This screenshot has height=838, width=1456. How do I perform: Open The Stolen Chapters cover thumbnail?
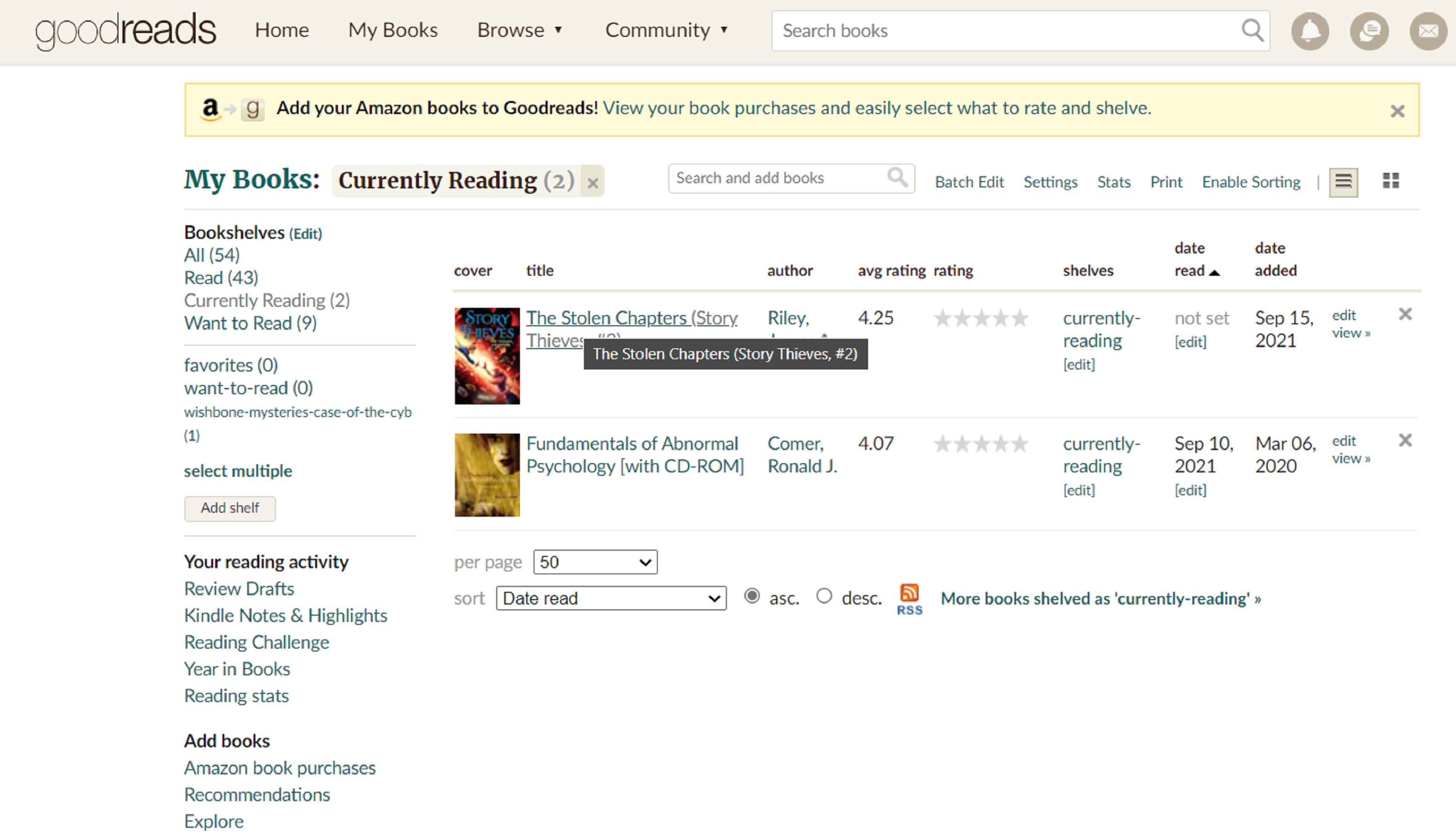pyautogui.click(x=487, y=356)
